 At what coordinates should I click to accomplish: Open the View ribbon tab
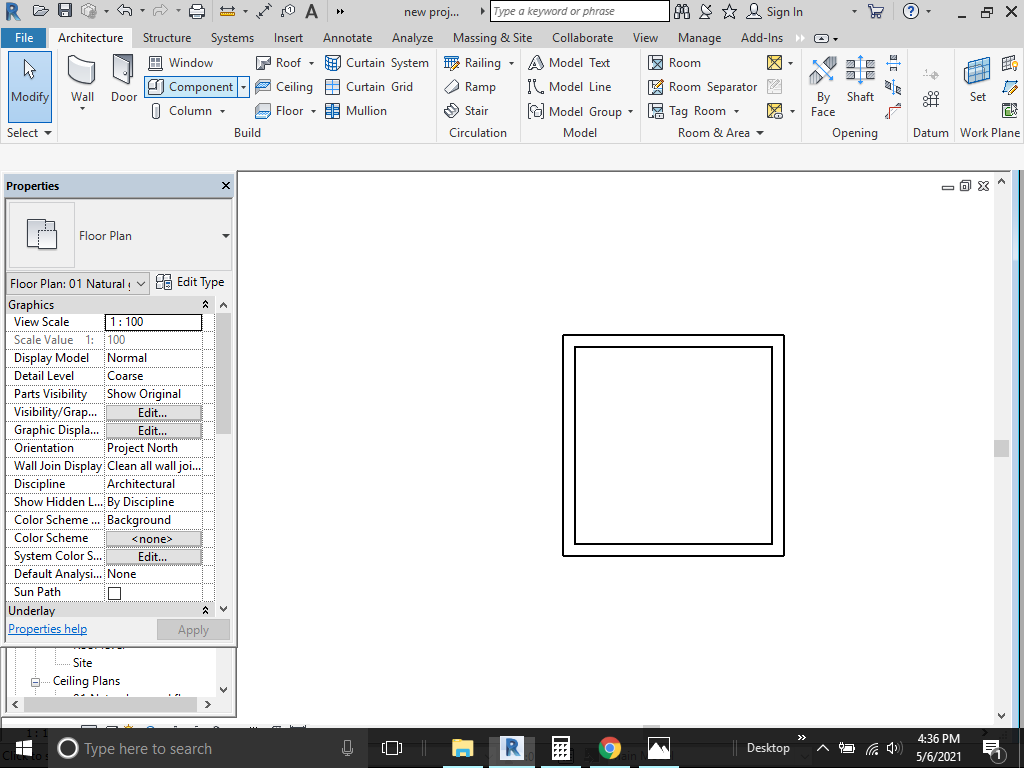(645, 38)
